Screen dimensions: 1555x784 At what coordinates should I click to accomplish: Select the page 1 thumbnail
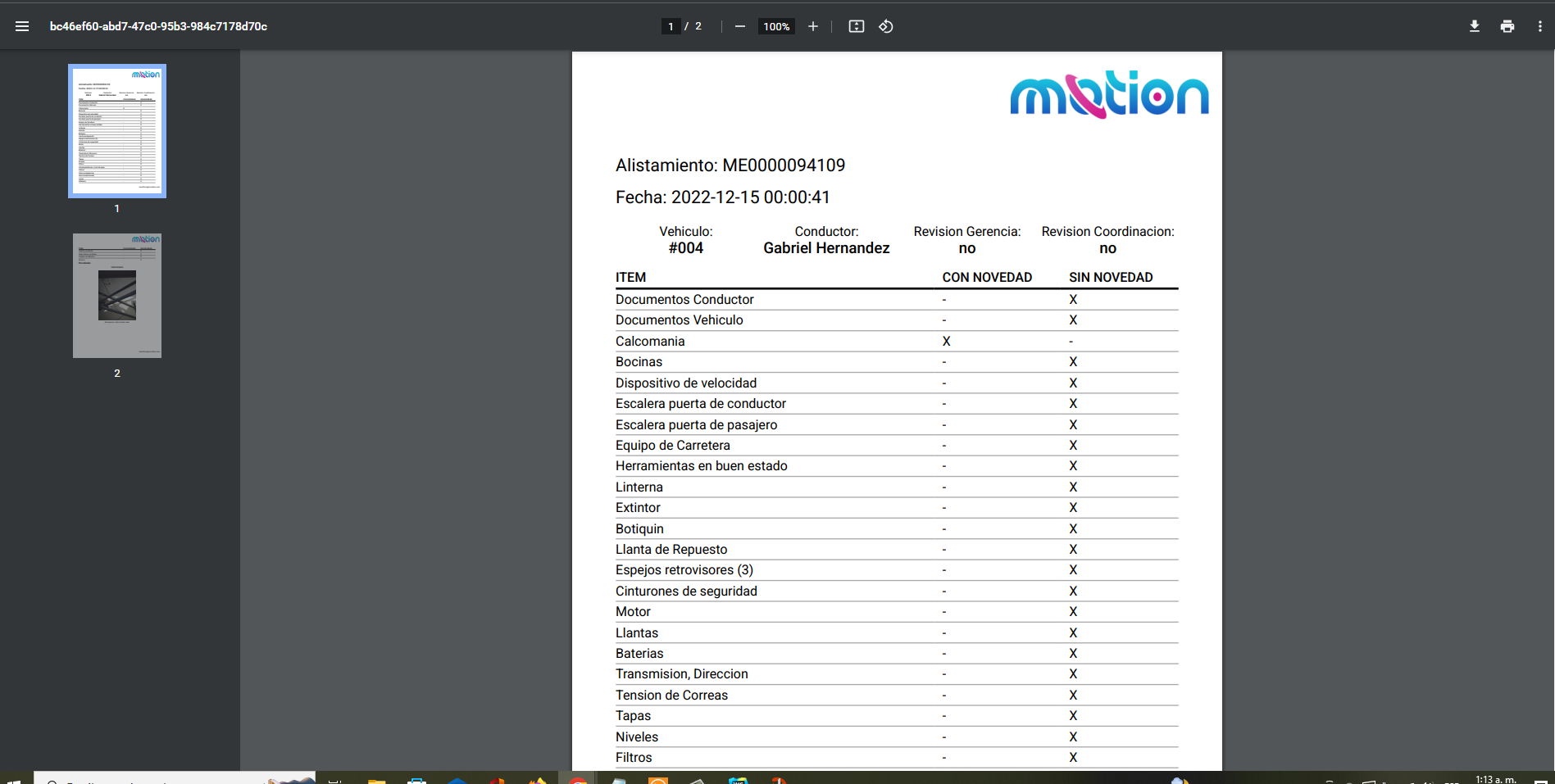117,131
